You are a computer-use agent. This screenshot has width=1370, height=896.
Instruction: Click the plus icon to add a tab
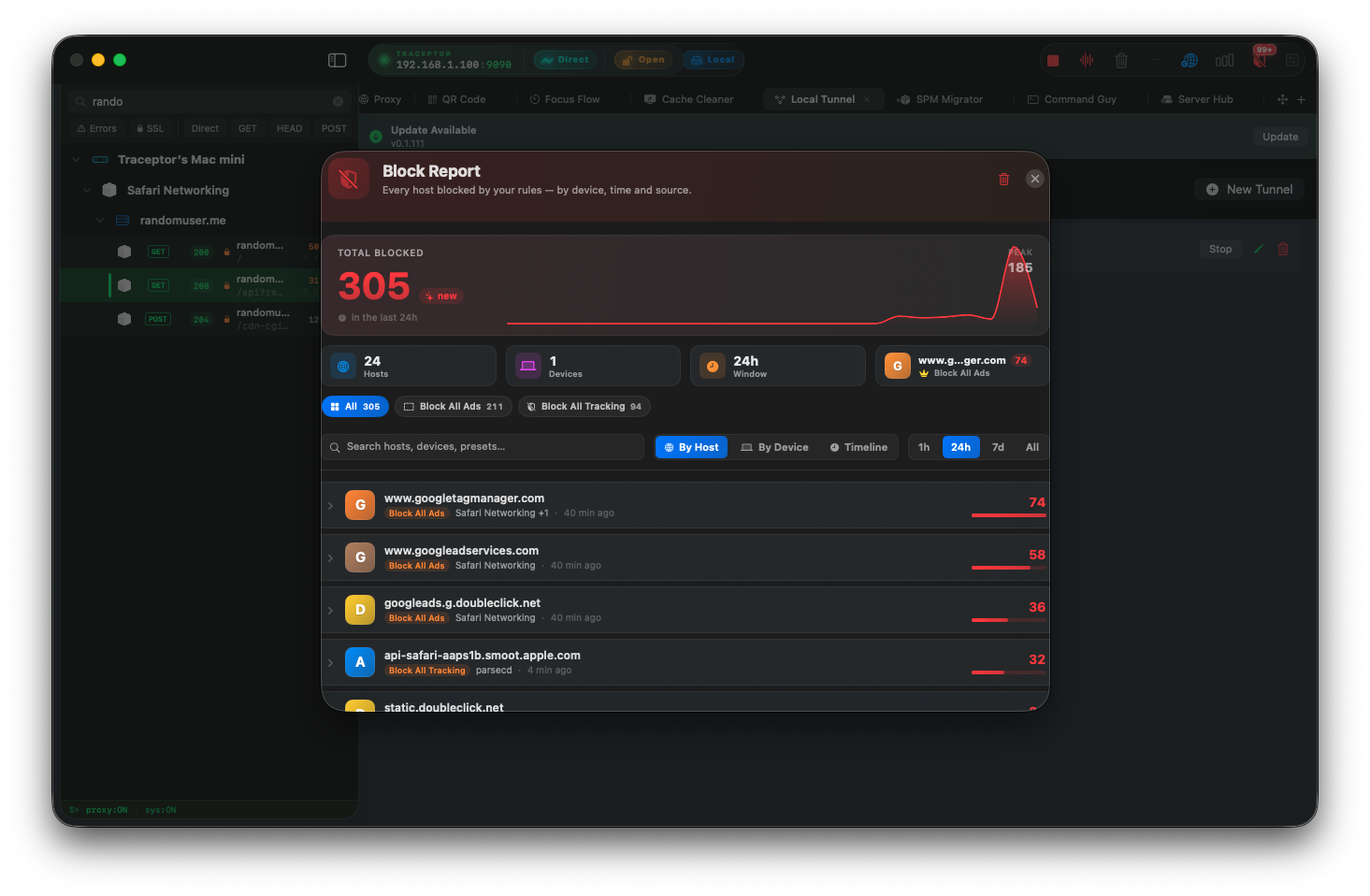pos(1301,99)
